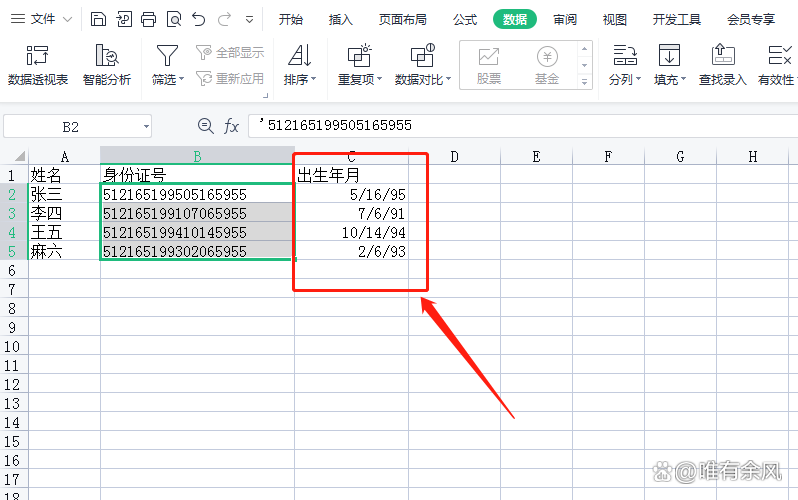Open 查找录入 lookup entry tool

click(723, 65)
